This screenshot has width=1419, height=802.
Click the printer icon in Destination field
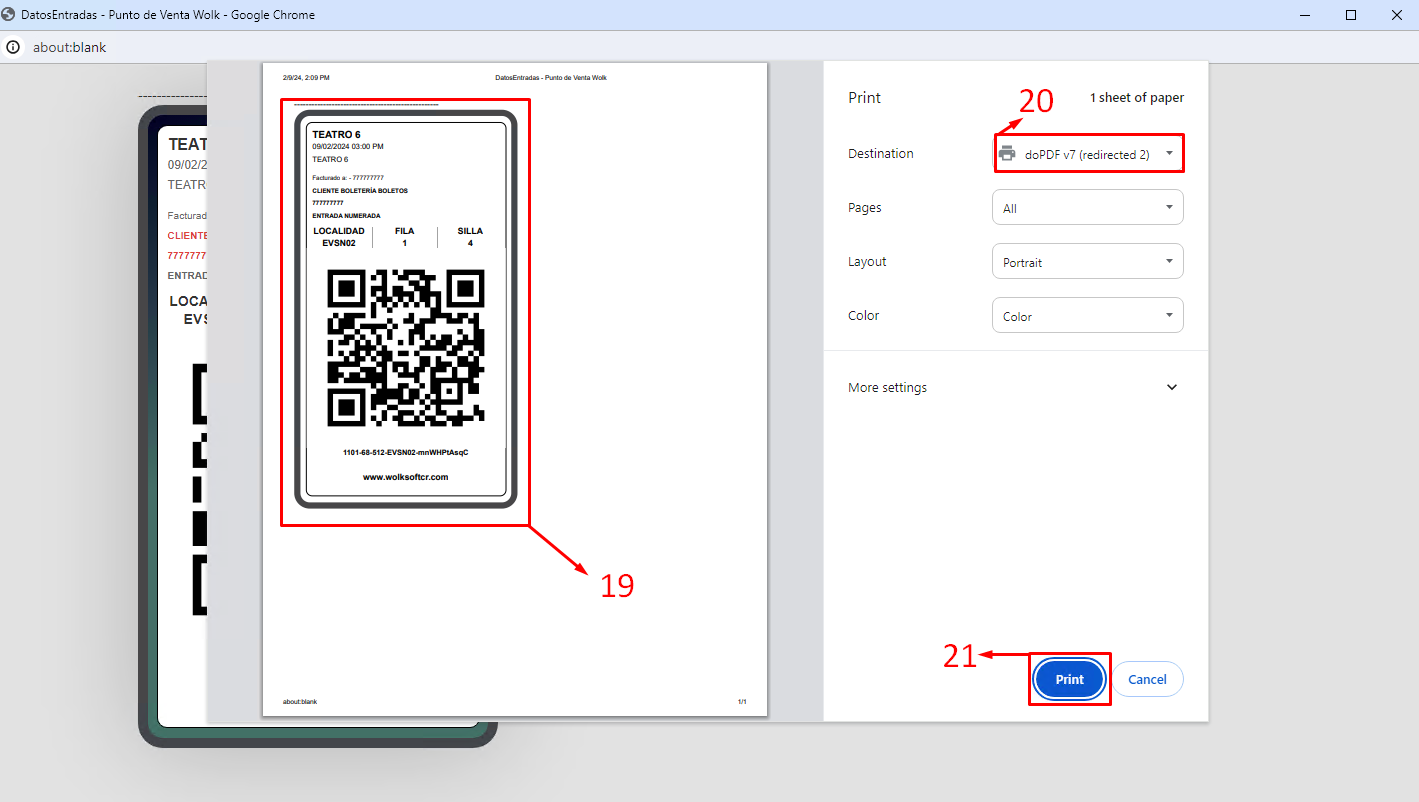coord(1007,154)
